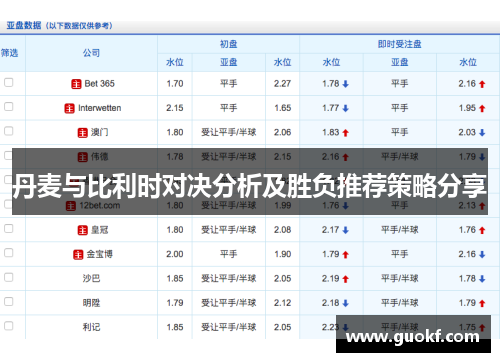The width and height of the screenshot is (500, 362).
Task: Select live 平手/半球 handicap in 皇冠 row
Action: pyautogui.click(x=400, y=230)
